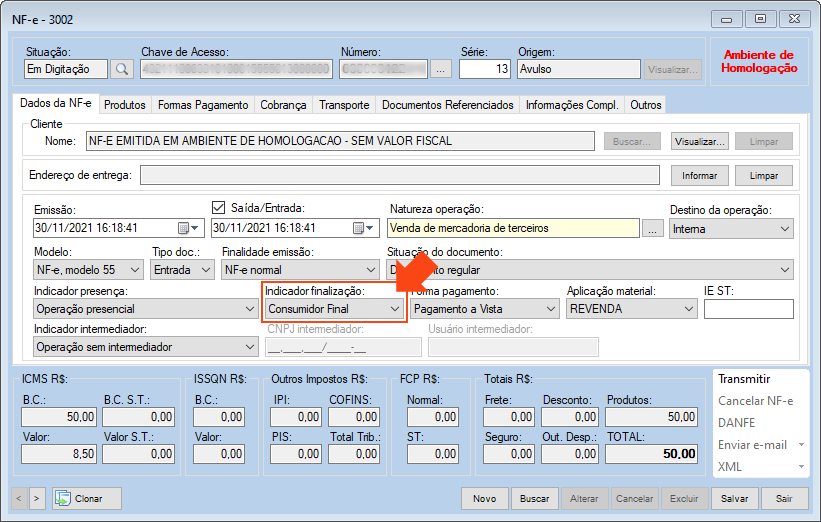Click the Salvar button
821x522 pixels.
(734, 498)
